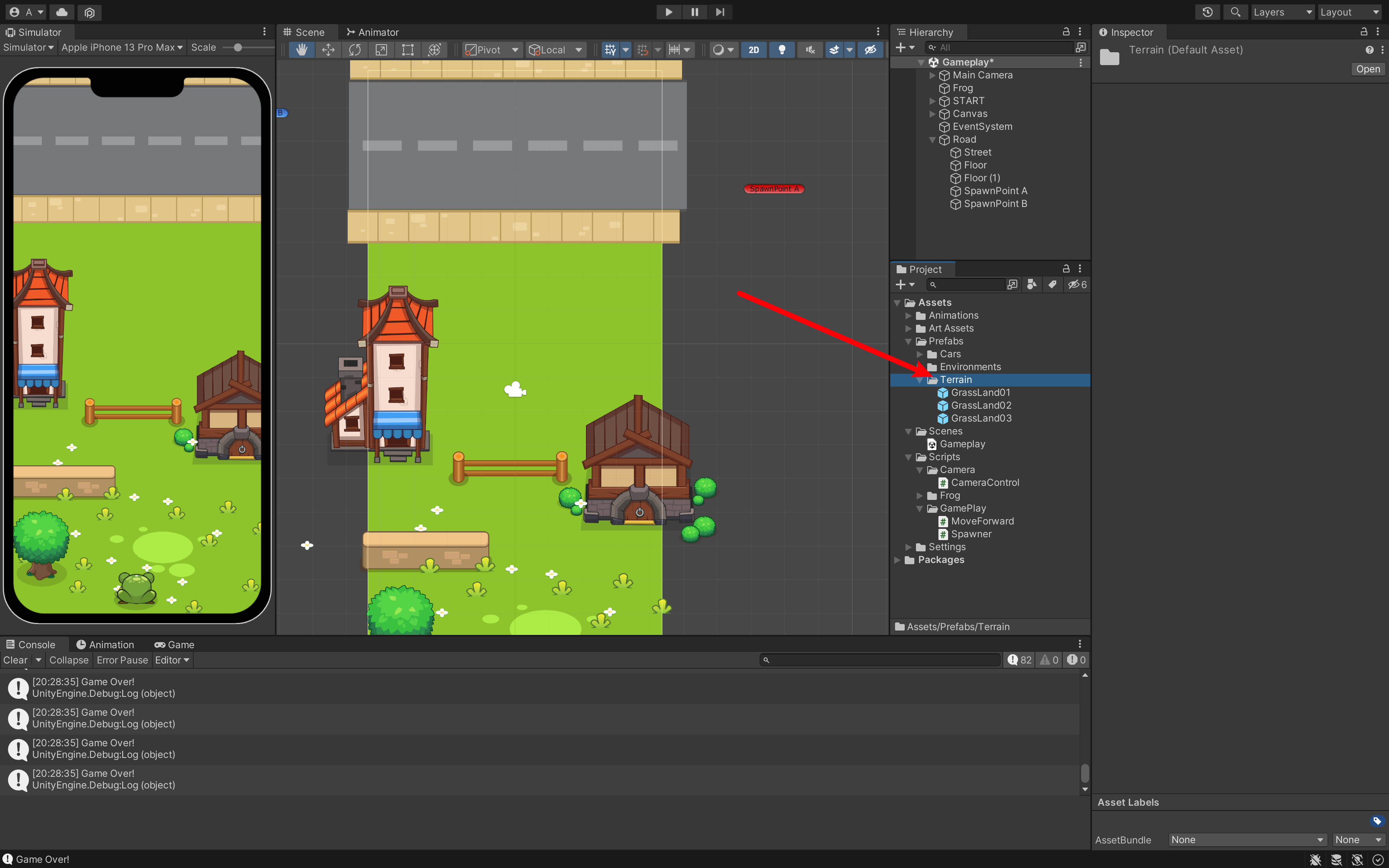
Task: Click the console vertical scrollbar
Action: click(1085, 773)
